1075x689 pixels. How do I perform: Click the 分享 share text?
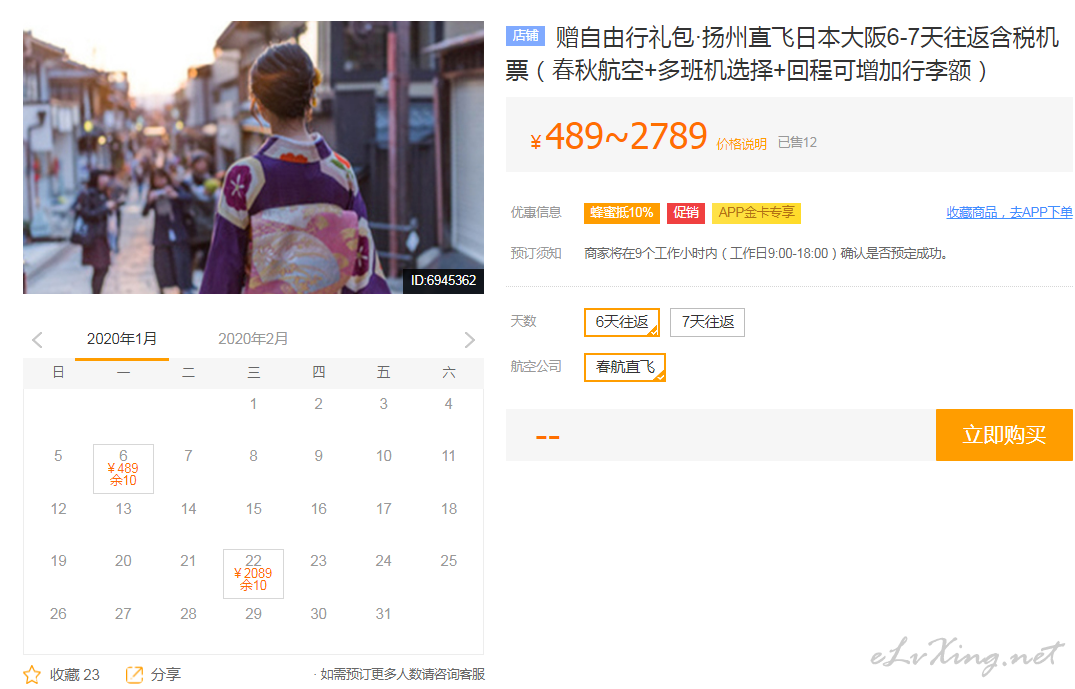(x=166, y=675)
